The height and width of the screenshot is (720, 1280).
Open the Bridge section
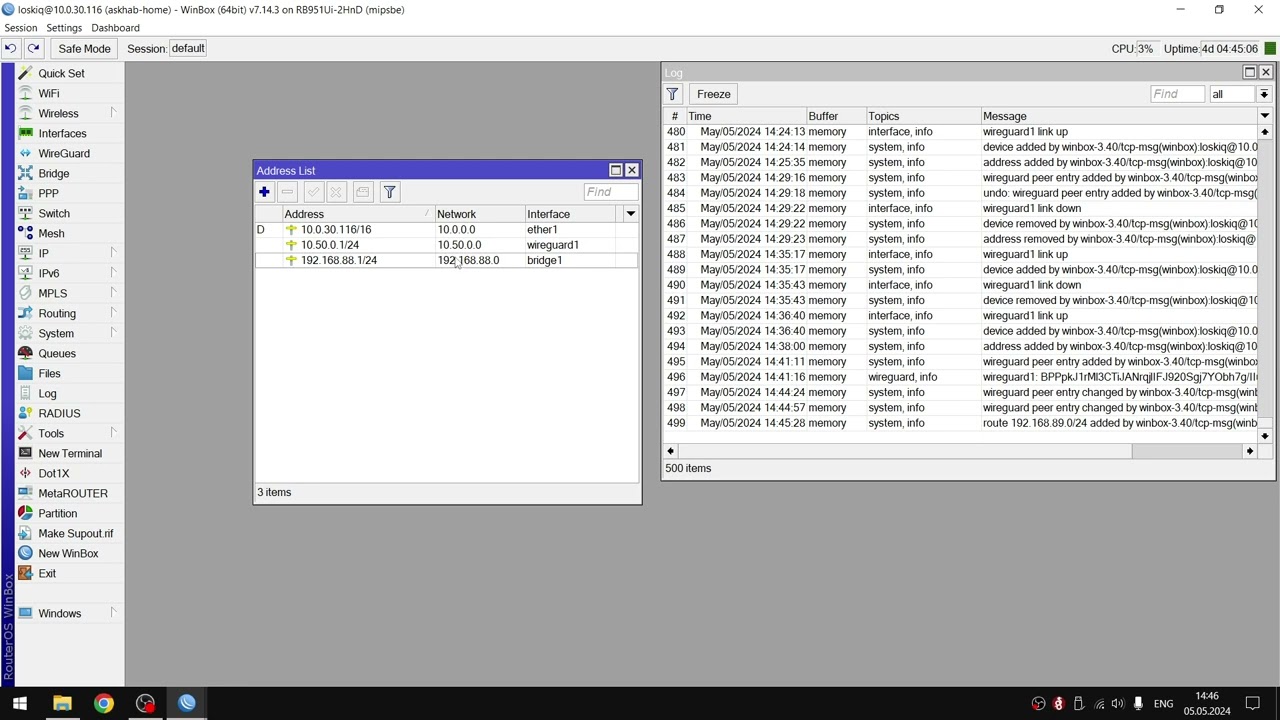point(54,173)
